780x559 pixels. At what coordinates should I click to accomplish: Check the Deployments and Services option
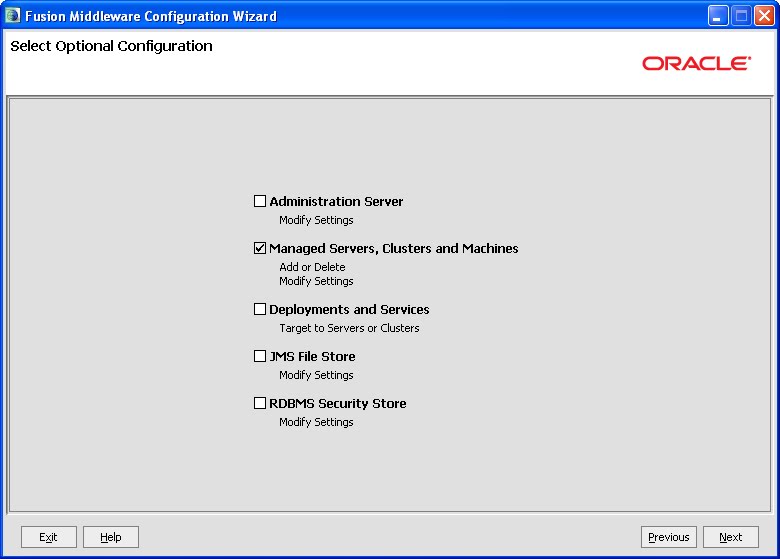[260, 309]
